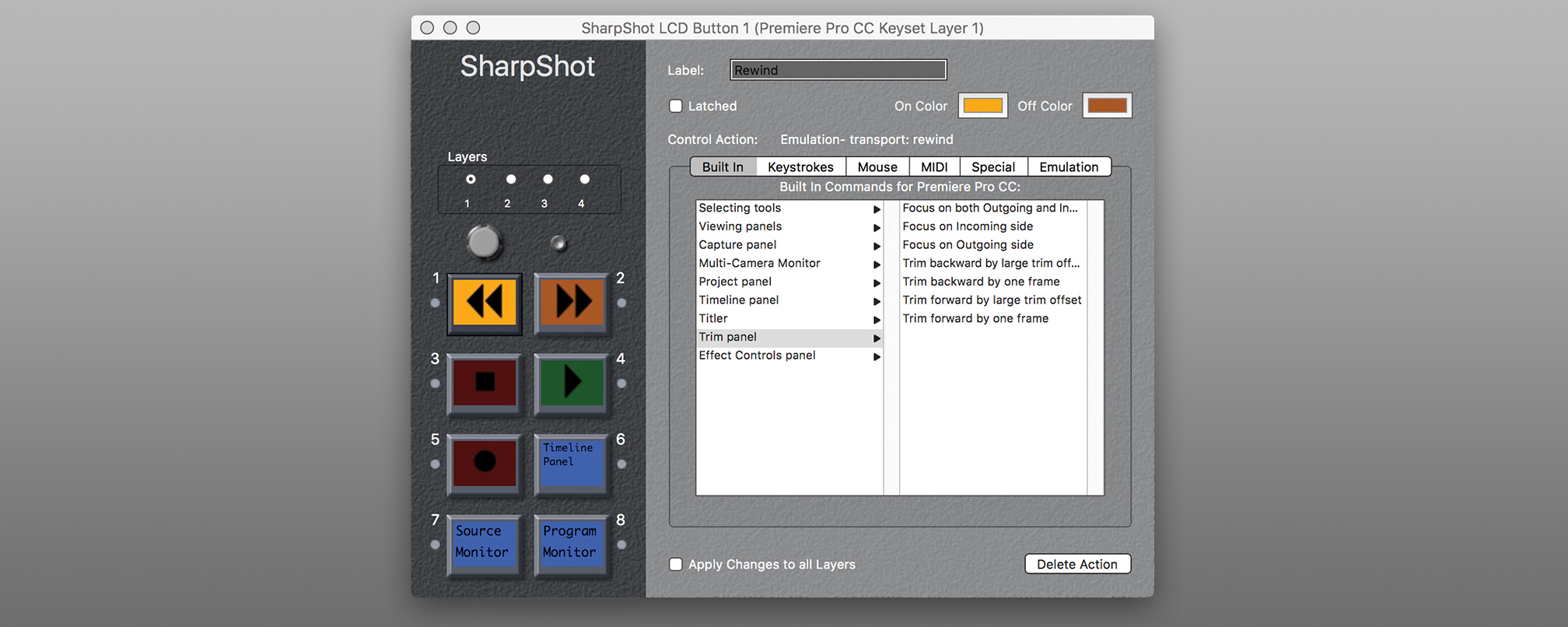Select the Timeline Panel LCD button 6
The image size is (1568, 627).
(x=572, y=464)
